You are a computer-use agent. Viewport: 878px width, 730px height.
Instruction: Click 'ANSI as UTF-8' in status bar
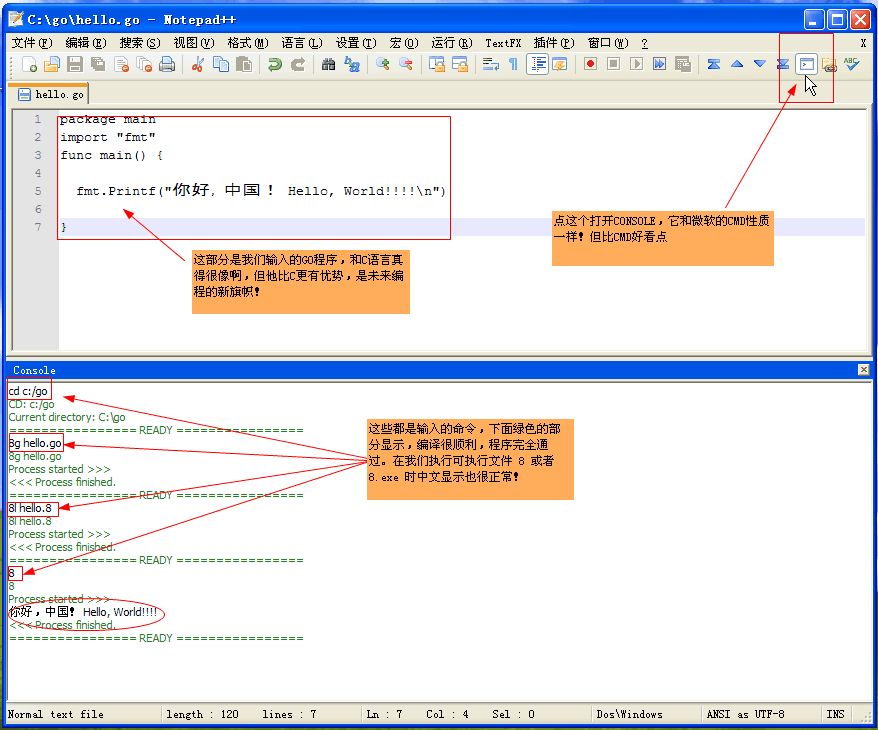[x=745, y=714]
